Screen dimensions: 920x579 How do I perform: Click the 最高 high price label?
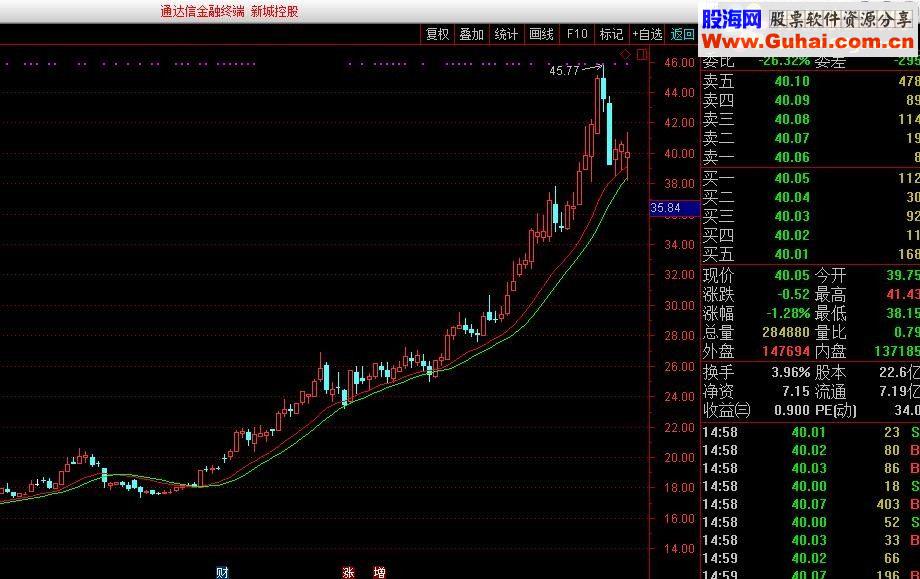(x=830, y=294)
